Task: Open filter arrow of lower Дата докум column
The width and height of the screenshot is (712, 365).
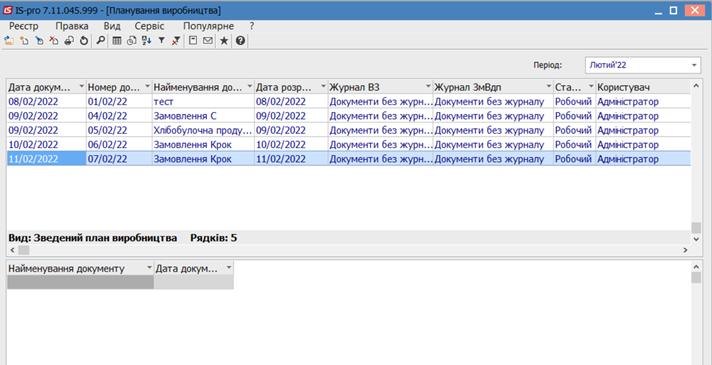Action: (229, 268)
